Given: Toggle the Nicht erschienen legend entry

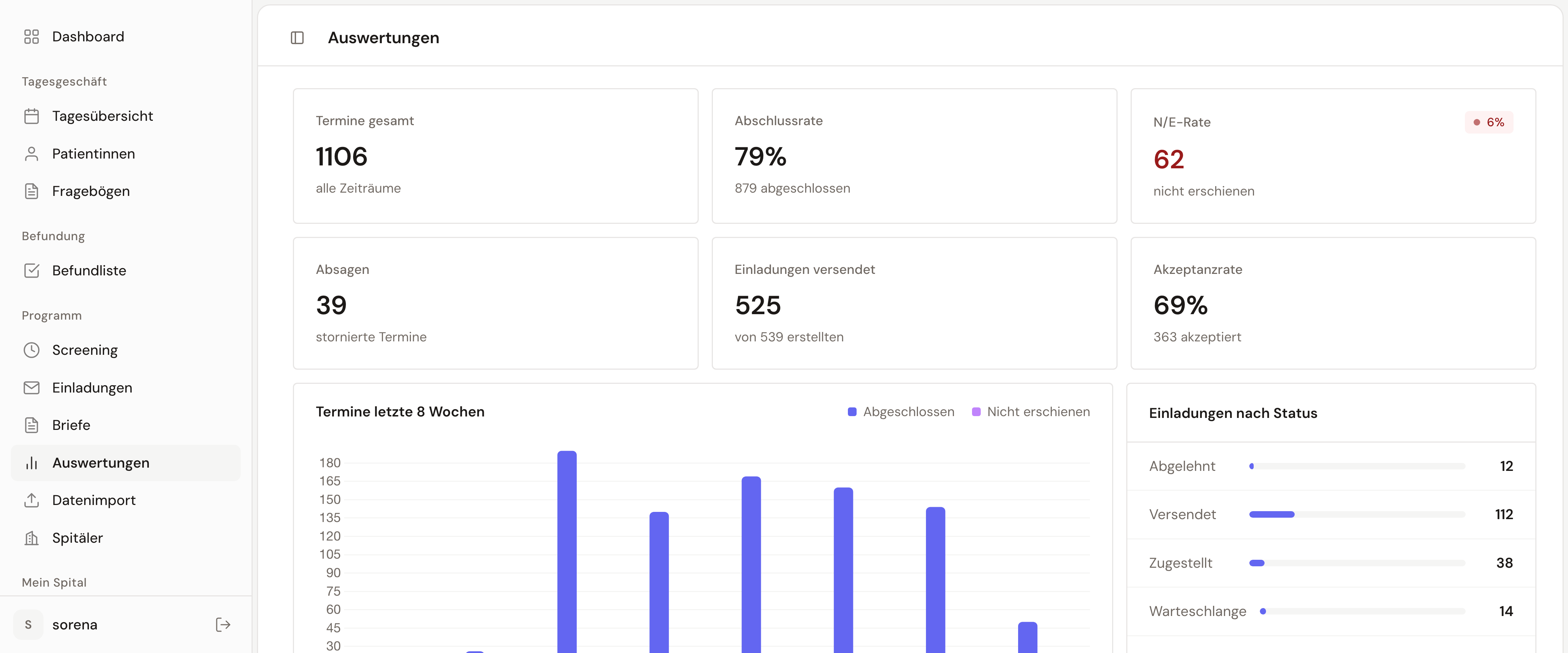Looking at the screenshot, I should pos(1031,412).
